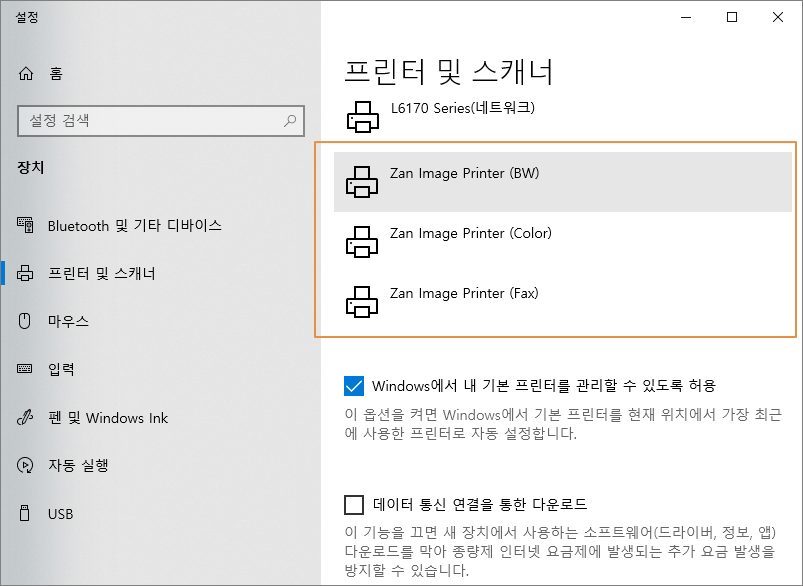Close the Settings window
The image size is (803, 586).
tap(777, 17)
